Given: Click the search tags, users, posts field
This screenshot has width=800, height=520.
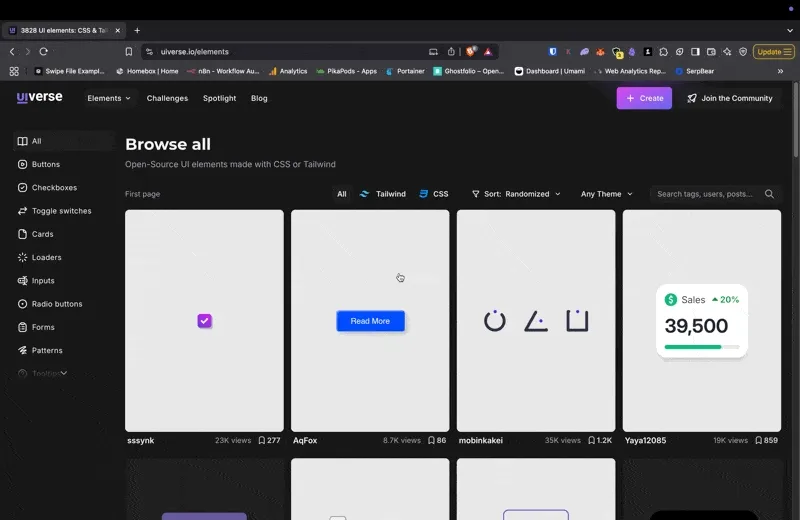Looking at the screenshot, I should pyautogui.click(x=705, y=194).
